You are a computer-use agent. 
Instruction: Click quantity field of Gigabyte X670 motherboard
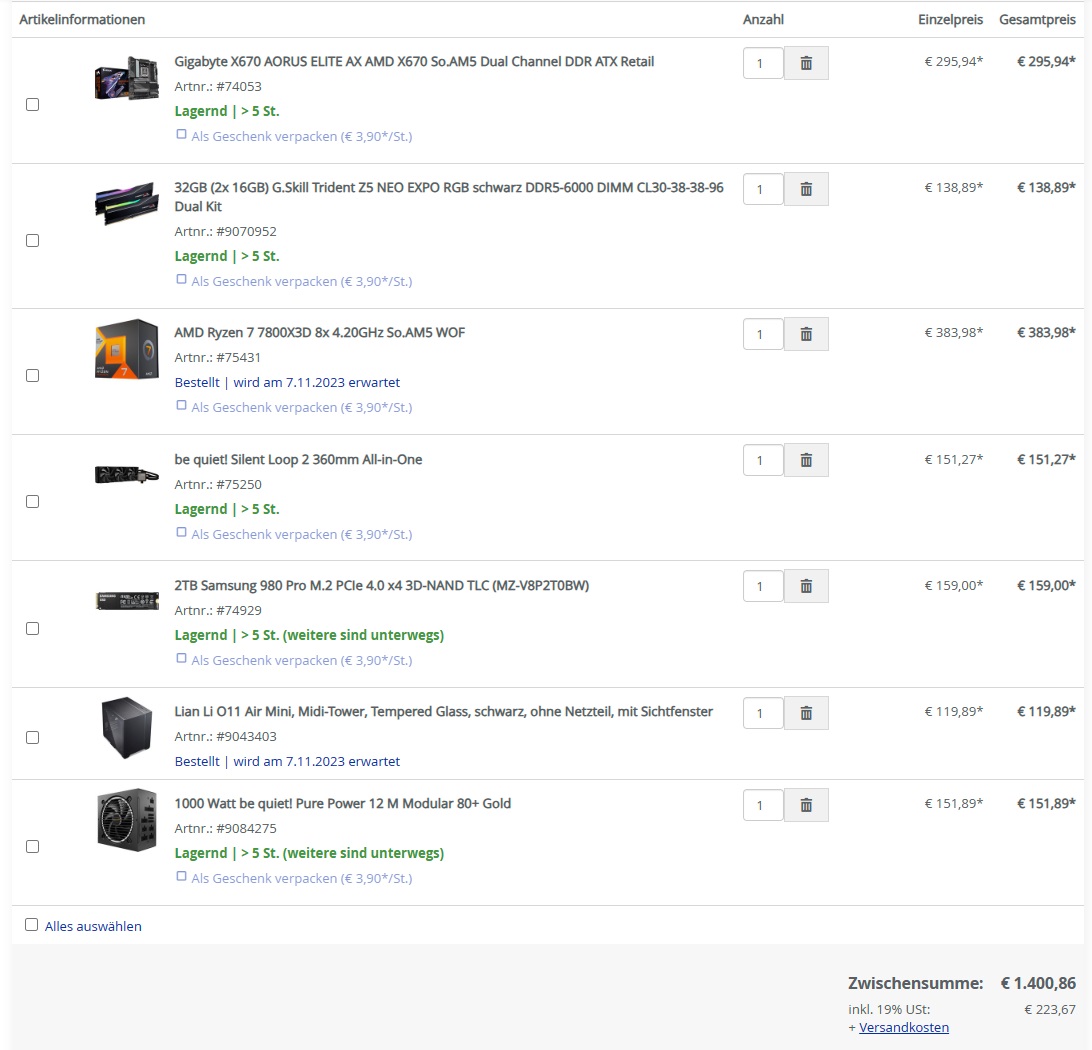tap(763, 63)
